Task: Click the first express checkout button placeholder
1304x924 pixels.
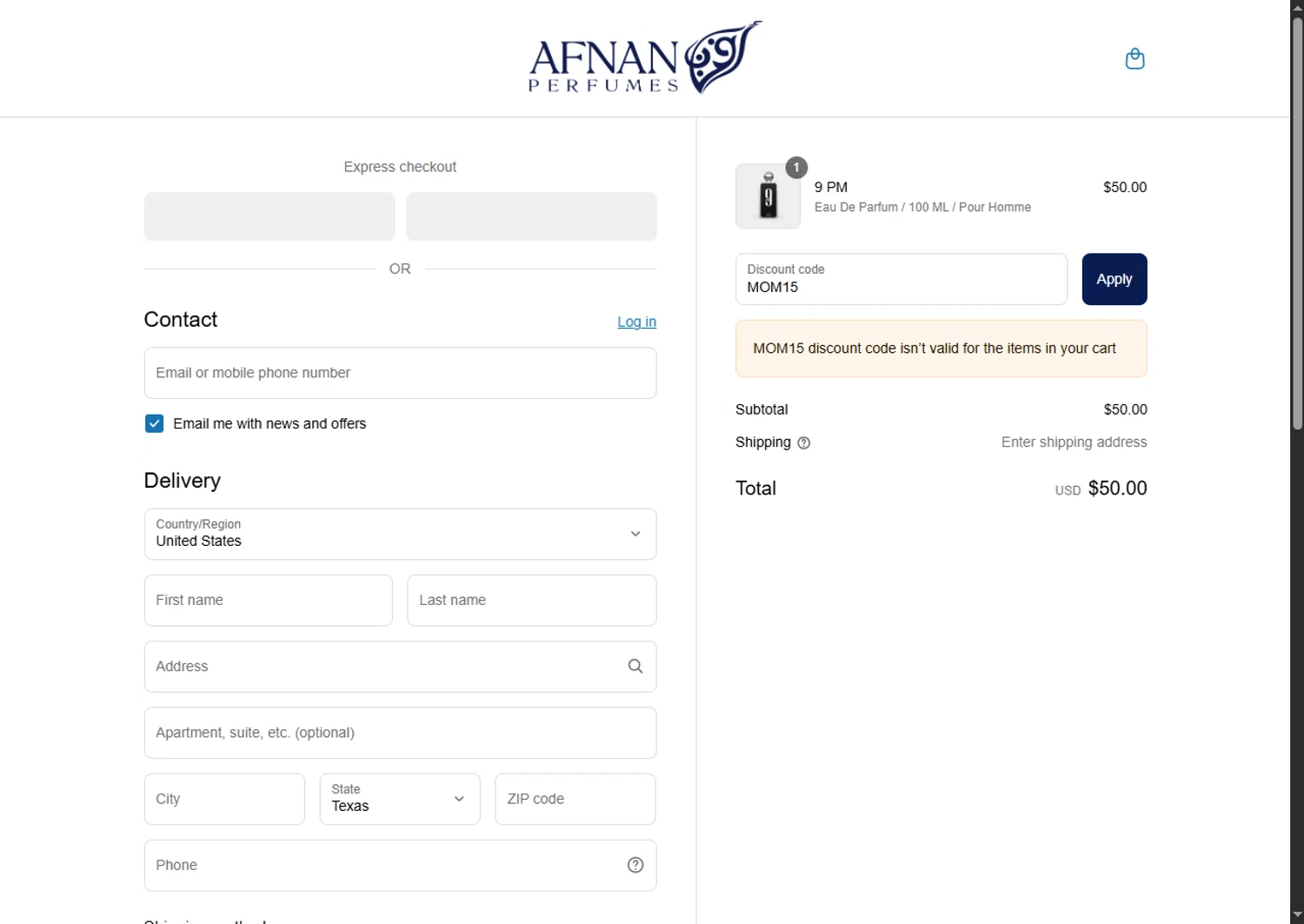Action: [x=269, y=216]
